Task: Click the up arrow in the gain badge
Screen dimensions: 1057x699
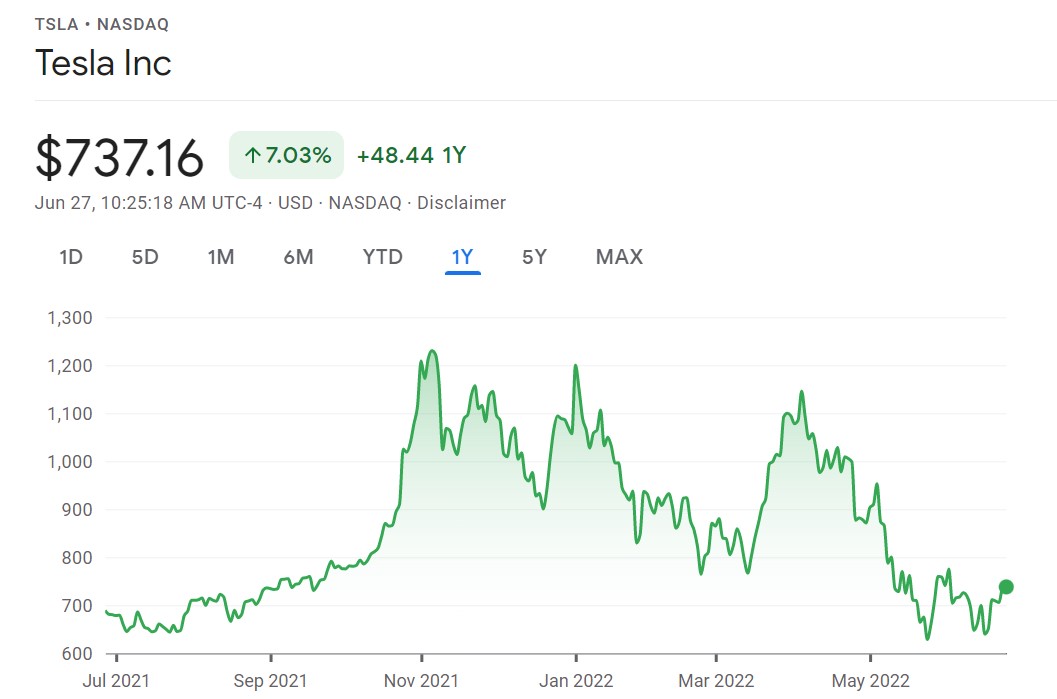Action: pyautogui.click(x=253, y=156)
